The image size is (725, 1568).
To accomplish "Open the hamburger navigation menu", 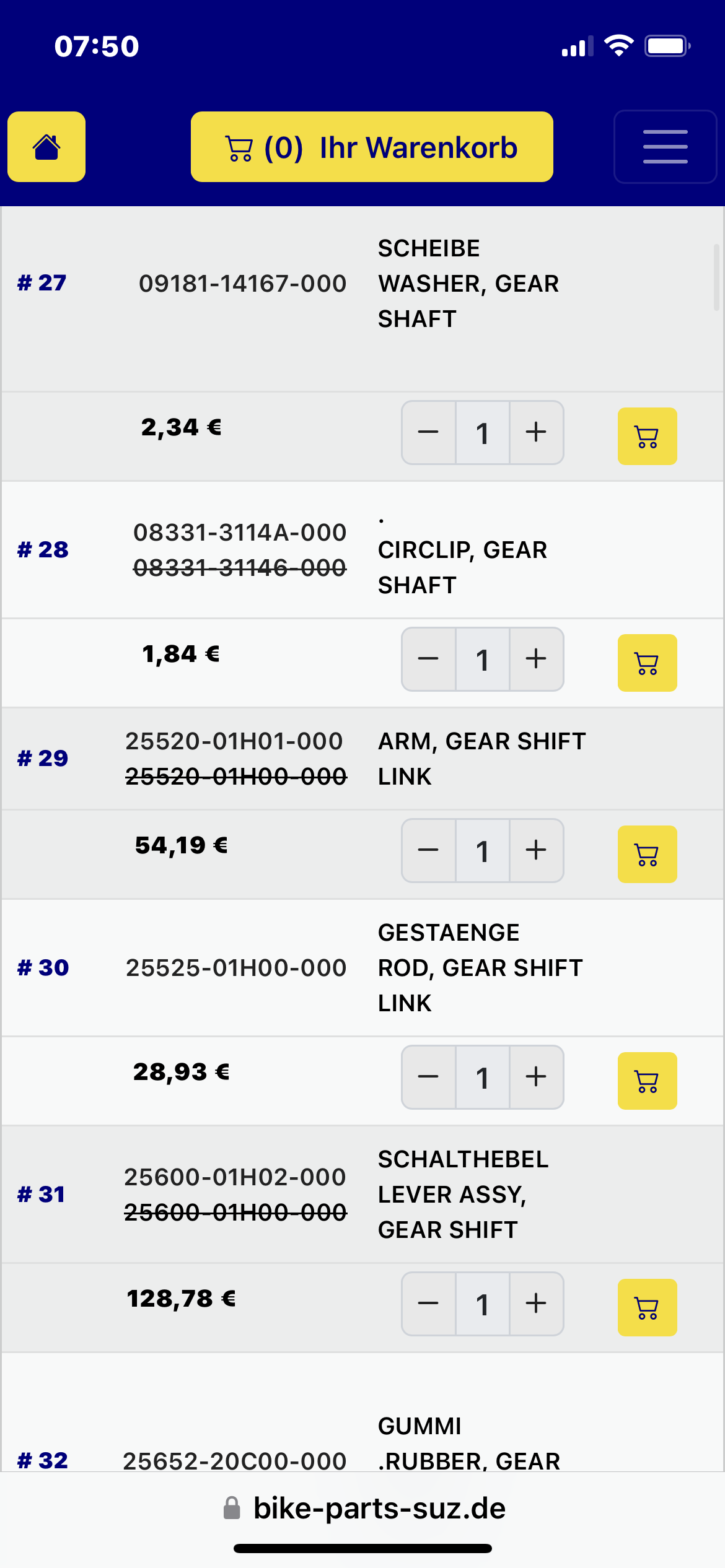I will click(665, 147).
